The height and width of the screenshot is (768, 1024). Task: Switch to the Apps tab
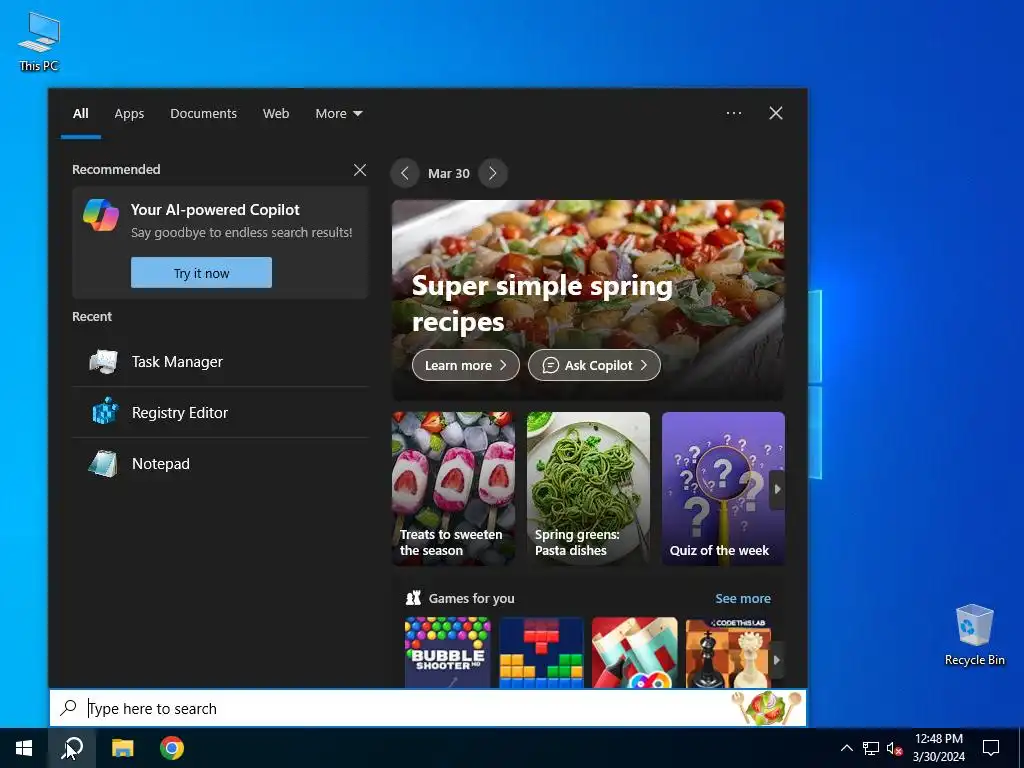click(129, 114)
